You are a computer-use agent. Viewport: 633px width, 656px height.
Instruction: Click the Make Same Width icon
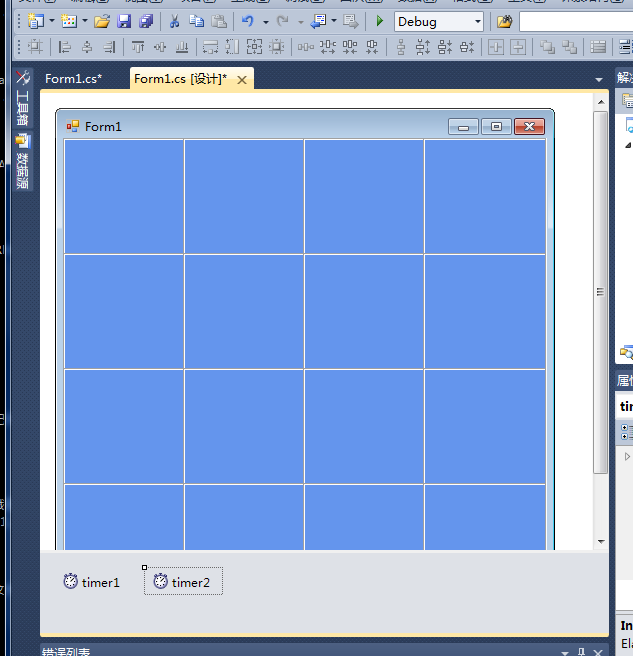point(210,47)
